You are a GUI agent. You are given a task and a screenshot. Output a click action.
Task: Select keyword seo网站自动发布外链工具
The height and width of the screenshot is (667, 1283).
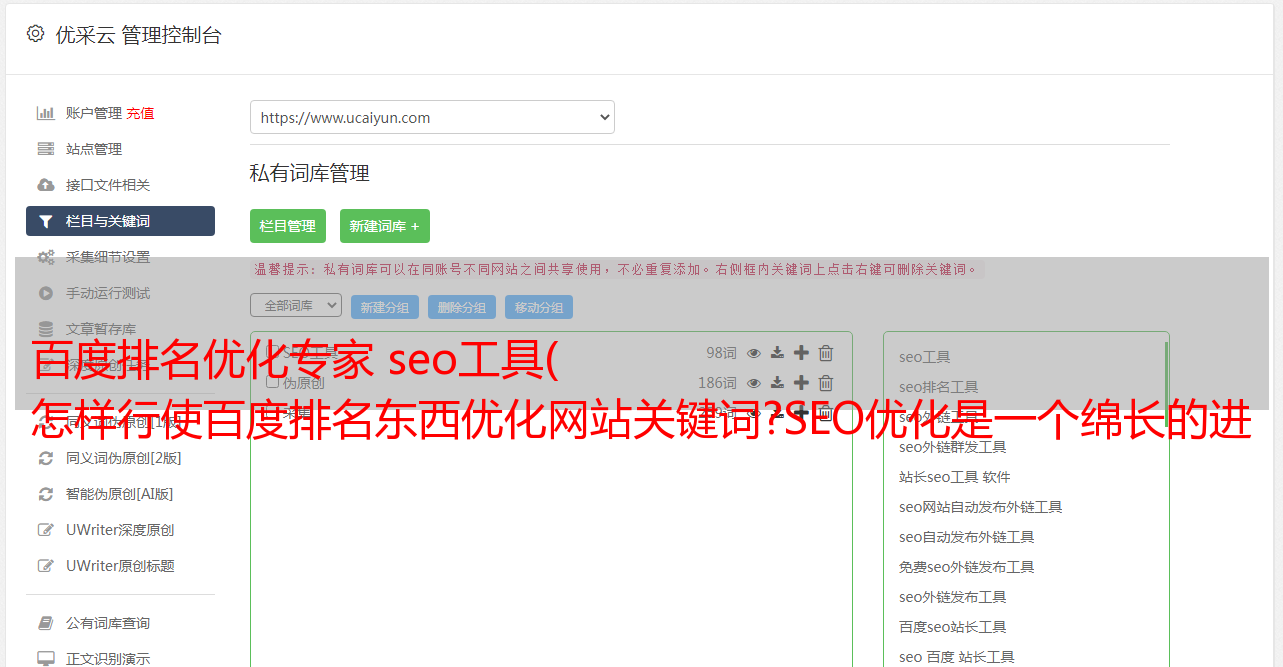(981, 507)
